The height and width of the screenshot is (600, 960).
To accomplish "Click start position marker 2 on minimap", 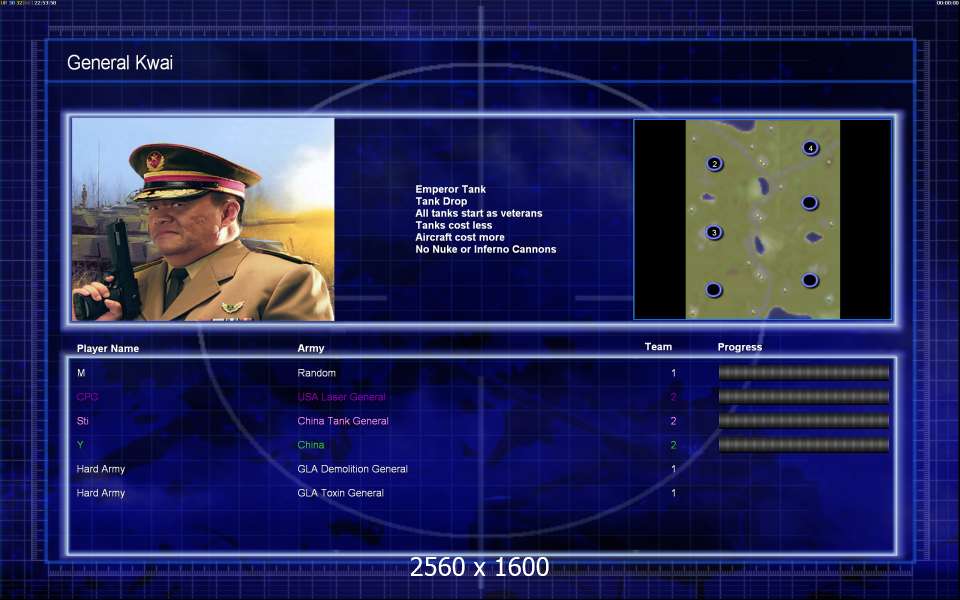I will pos(714,163).
